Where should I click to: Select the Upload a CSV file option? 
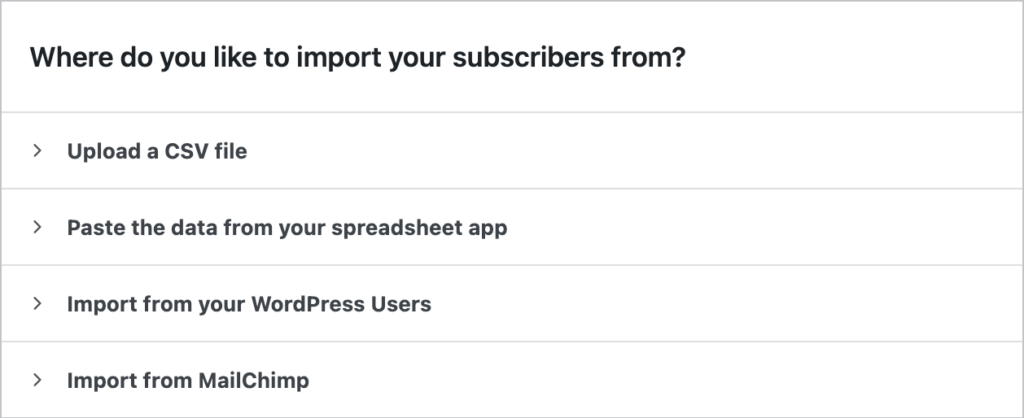[157, 152]
